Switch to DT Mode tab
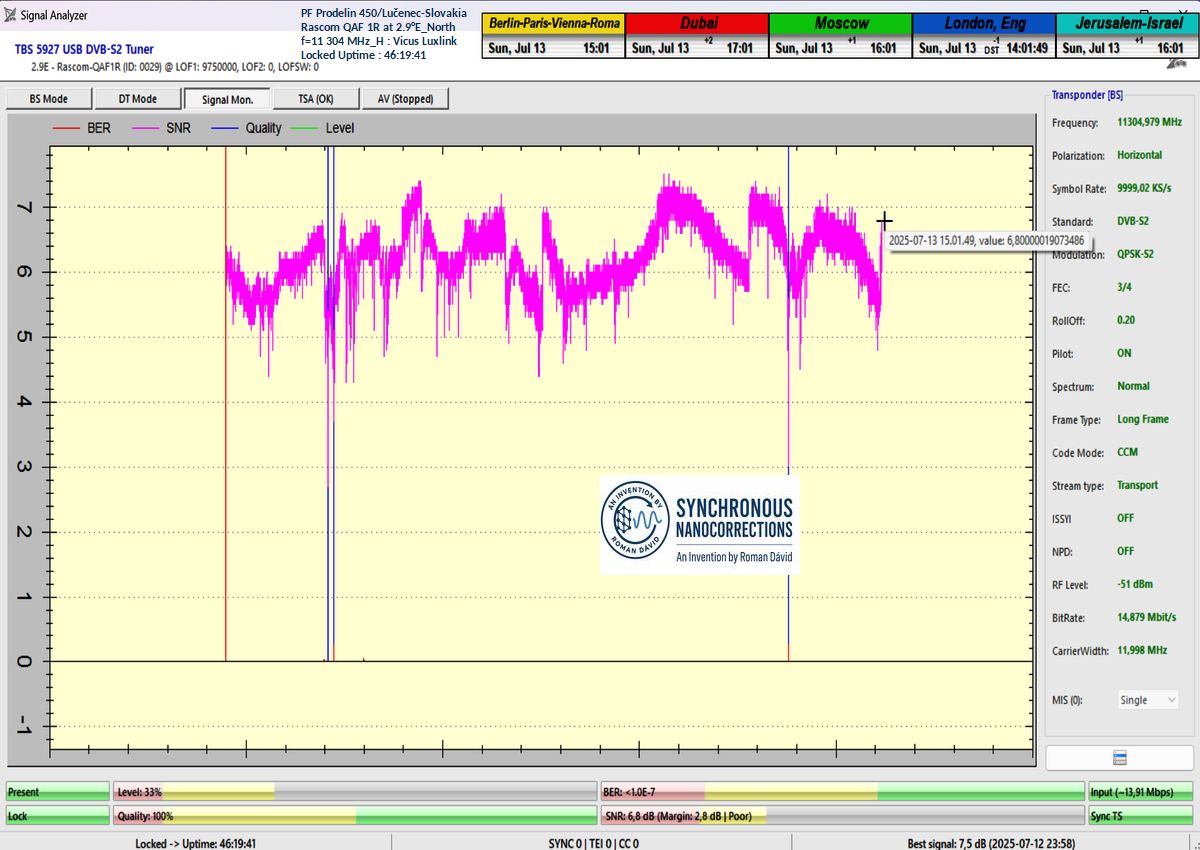1200x850 pixels. coord(137,98)
